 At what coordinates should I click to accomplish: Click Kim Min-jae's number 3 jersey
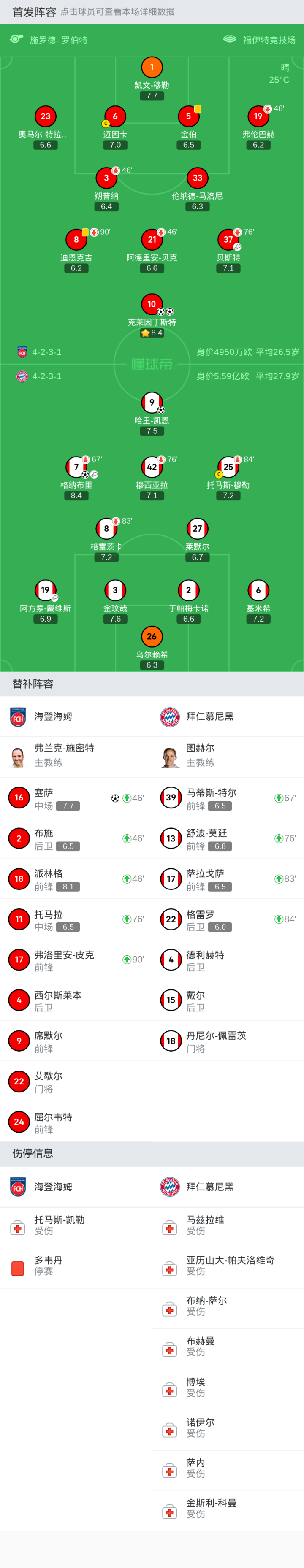[115, 590]
